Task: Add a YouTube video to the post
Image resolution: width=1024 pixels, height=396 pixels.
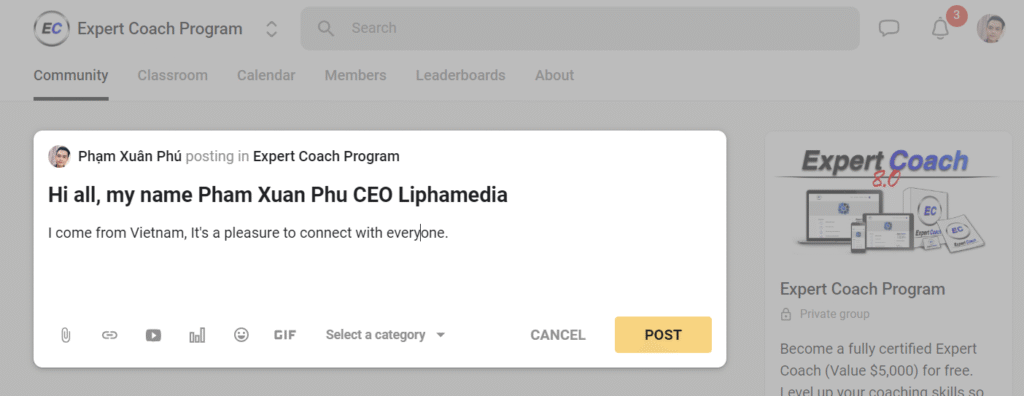Action: (153, 335)
